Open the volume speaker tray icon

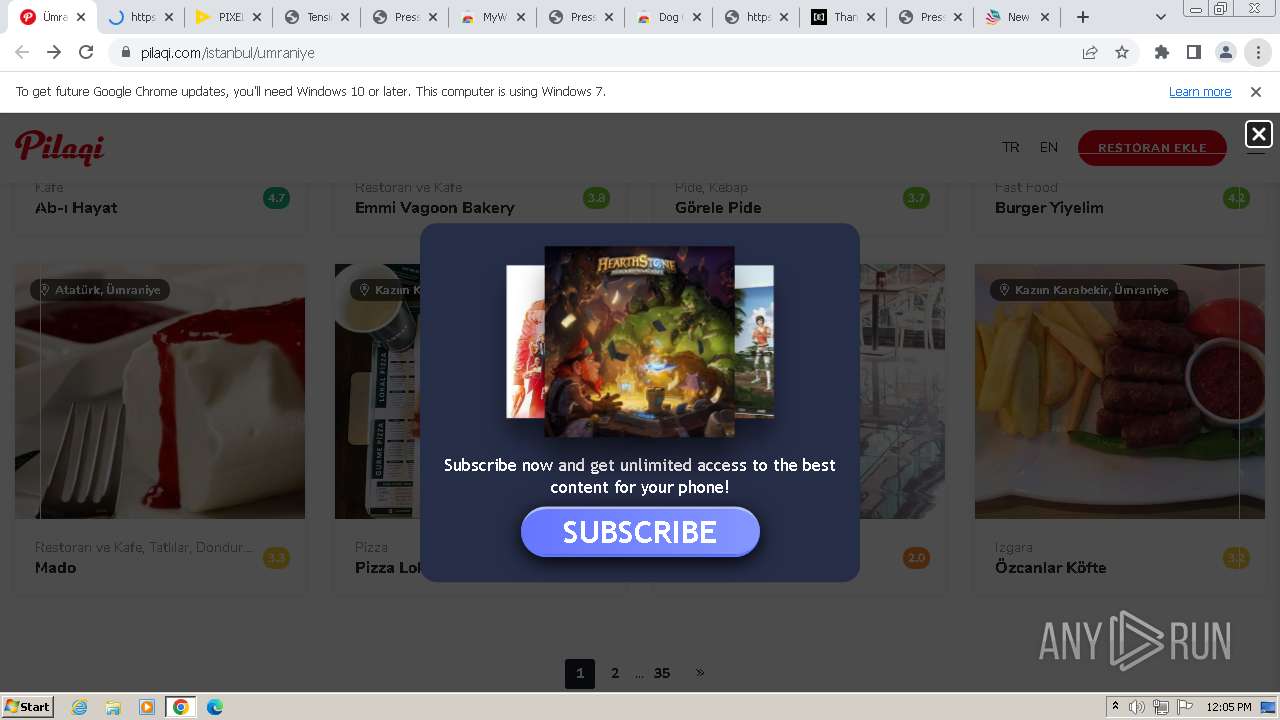tap(1137, 707)
